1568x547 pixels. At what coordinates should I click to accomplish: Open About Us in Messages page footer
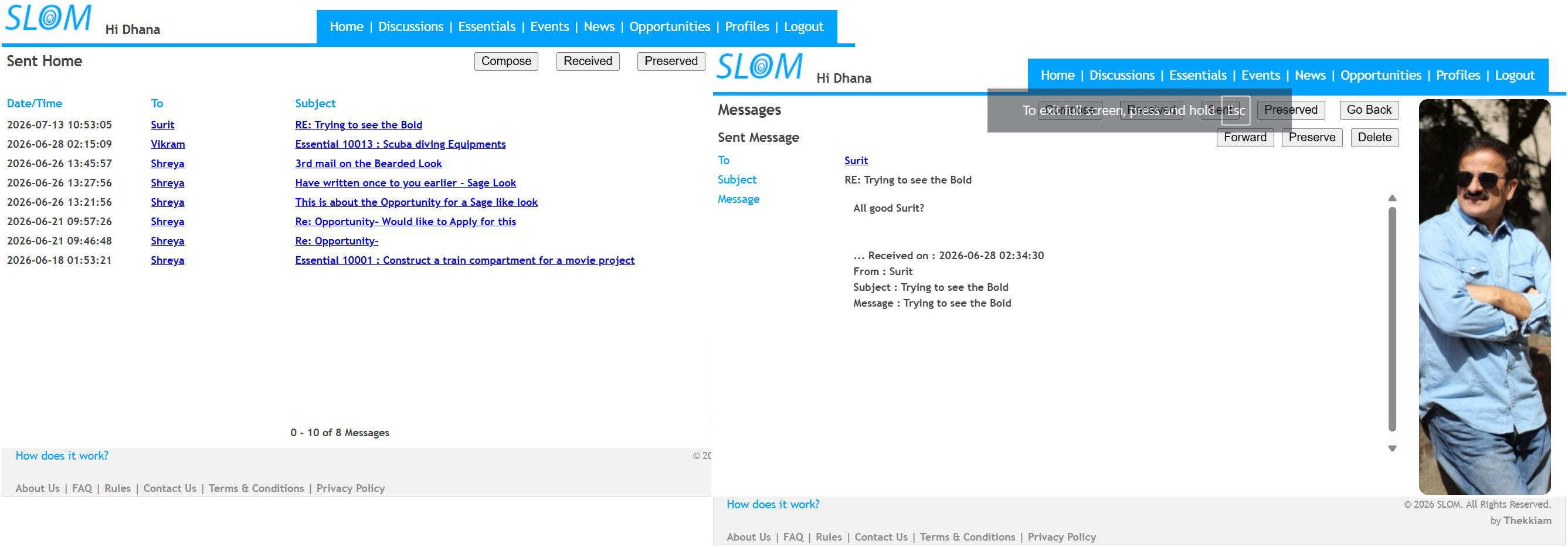tap(749, 537)
